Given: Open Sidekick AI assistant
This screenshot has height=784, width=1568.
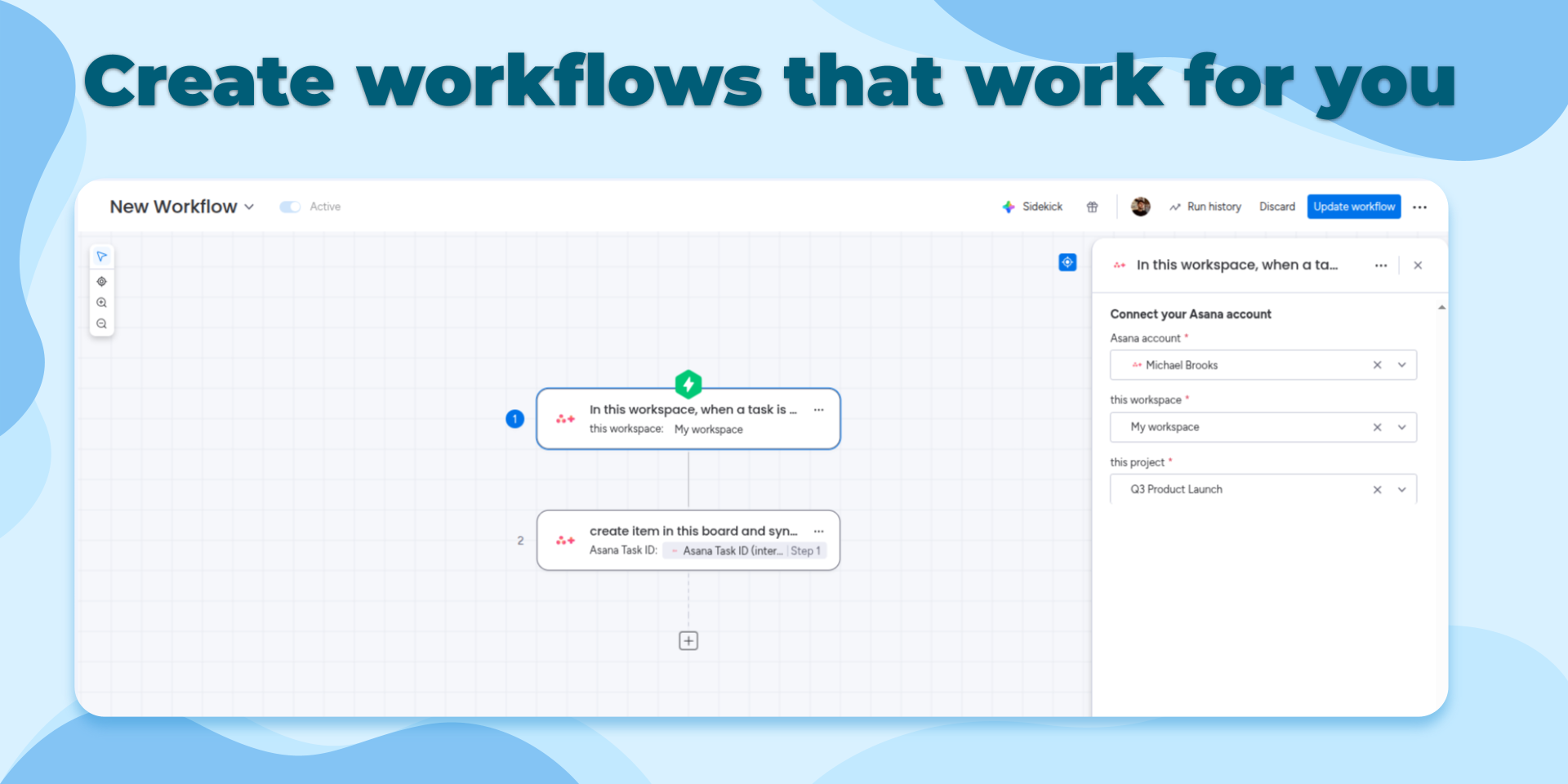Looking at the screenshot, I should [1032, 207].
